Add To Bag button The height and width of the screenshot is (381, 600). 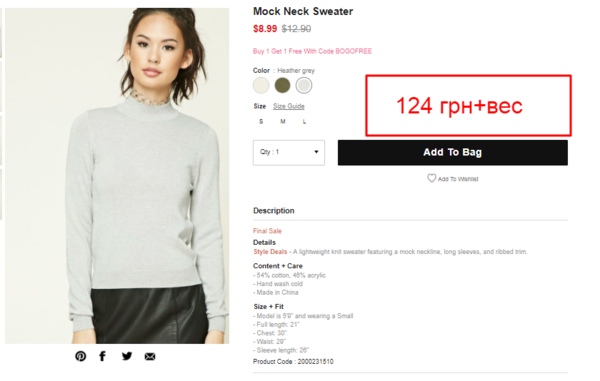[453, 153]
